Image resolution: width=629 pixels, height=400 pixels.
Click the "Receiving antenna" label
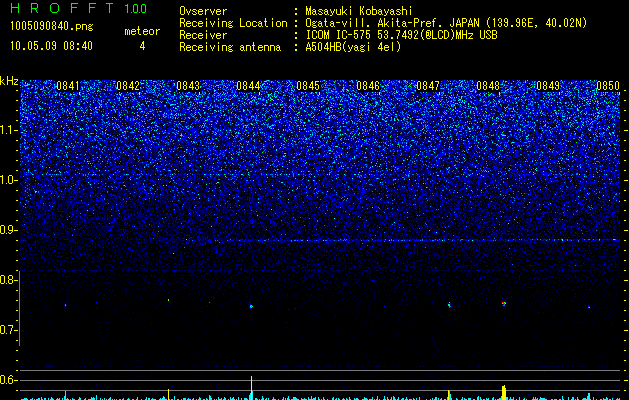[x=230, y=47]
